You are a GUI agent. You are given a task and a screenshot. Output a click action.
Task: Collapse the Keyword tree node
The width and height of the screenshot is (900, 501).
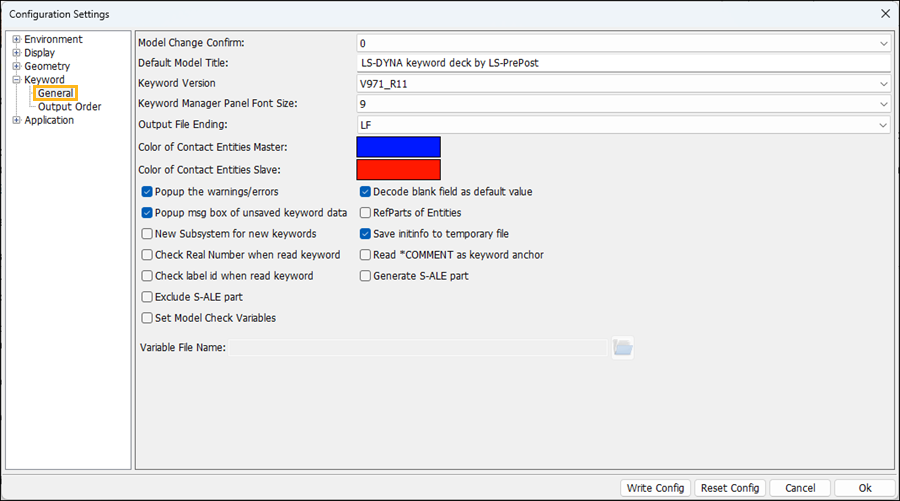[x=16, y=80]
